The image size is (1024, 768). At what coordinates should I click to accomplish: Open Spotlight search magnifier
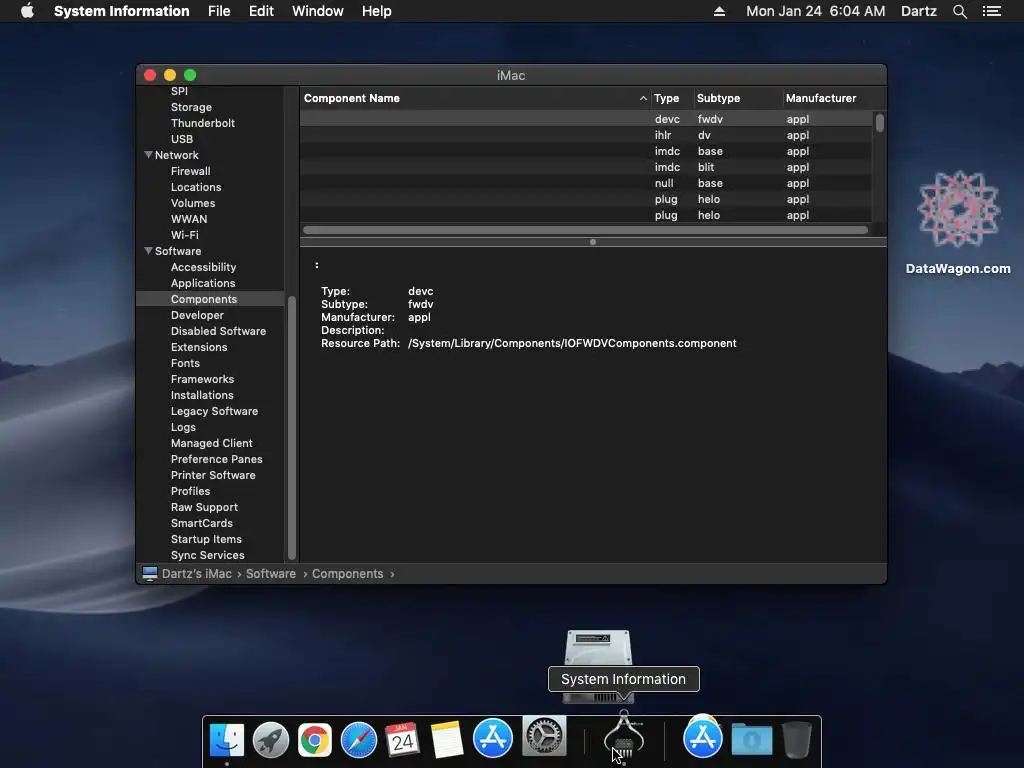pyautogui.click(x=959, y=11)
